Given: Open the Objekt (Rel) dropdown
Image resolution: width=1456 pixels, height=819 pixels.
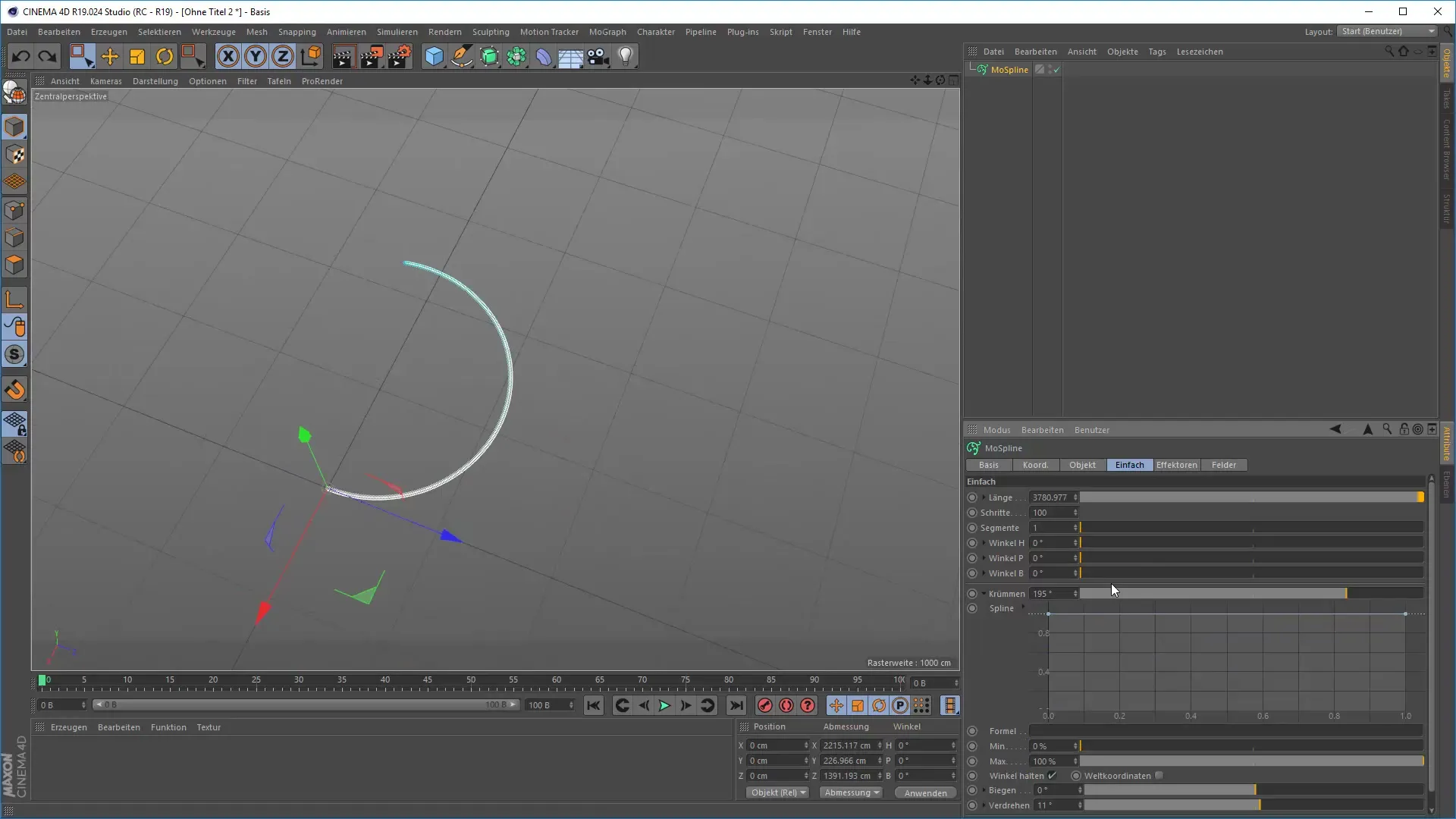Looking at the screenshot, I should point(778,792).
